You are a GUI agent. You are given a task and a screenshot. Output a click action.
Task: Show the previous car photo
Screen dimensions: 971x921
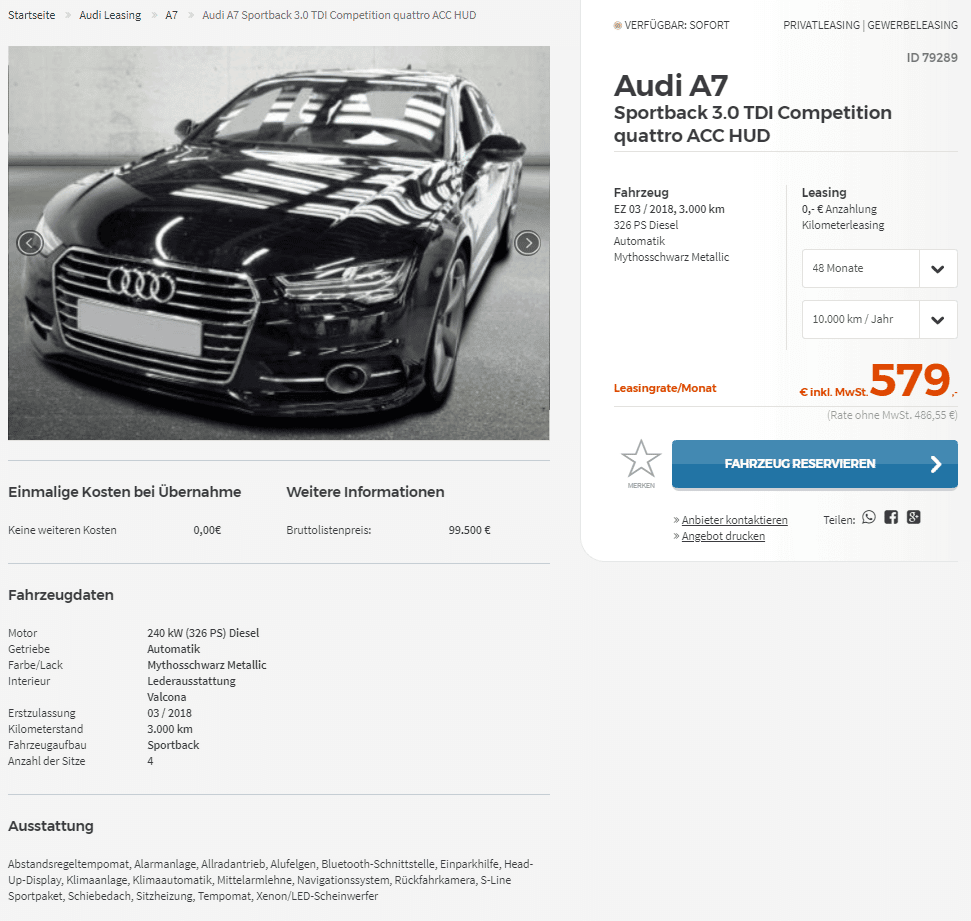tap(30, 243)
